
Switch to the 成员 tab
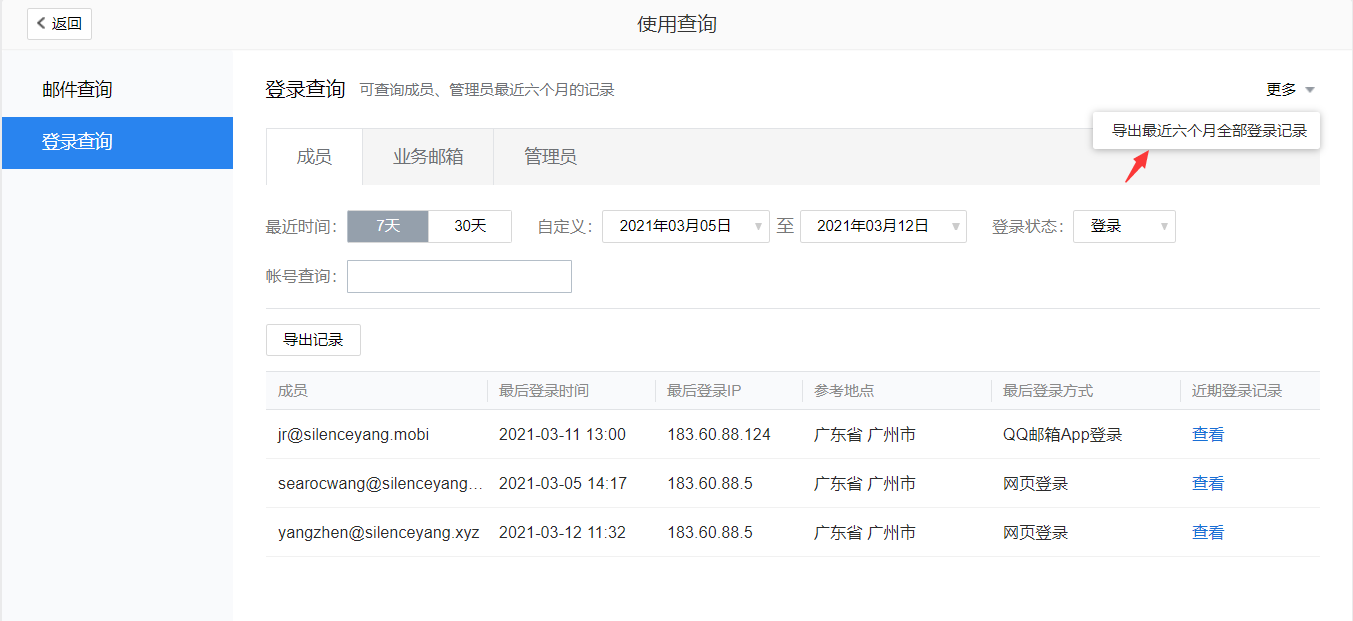(x=313, y=156)
